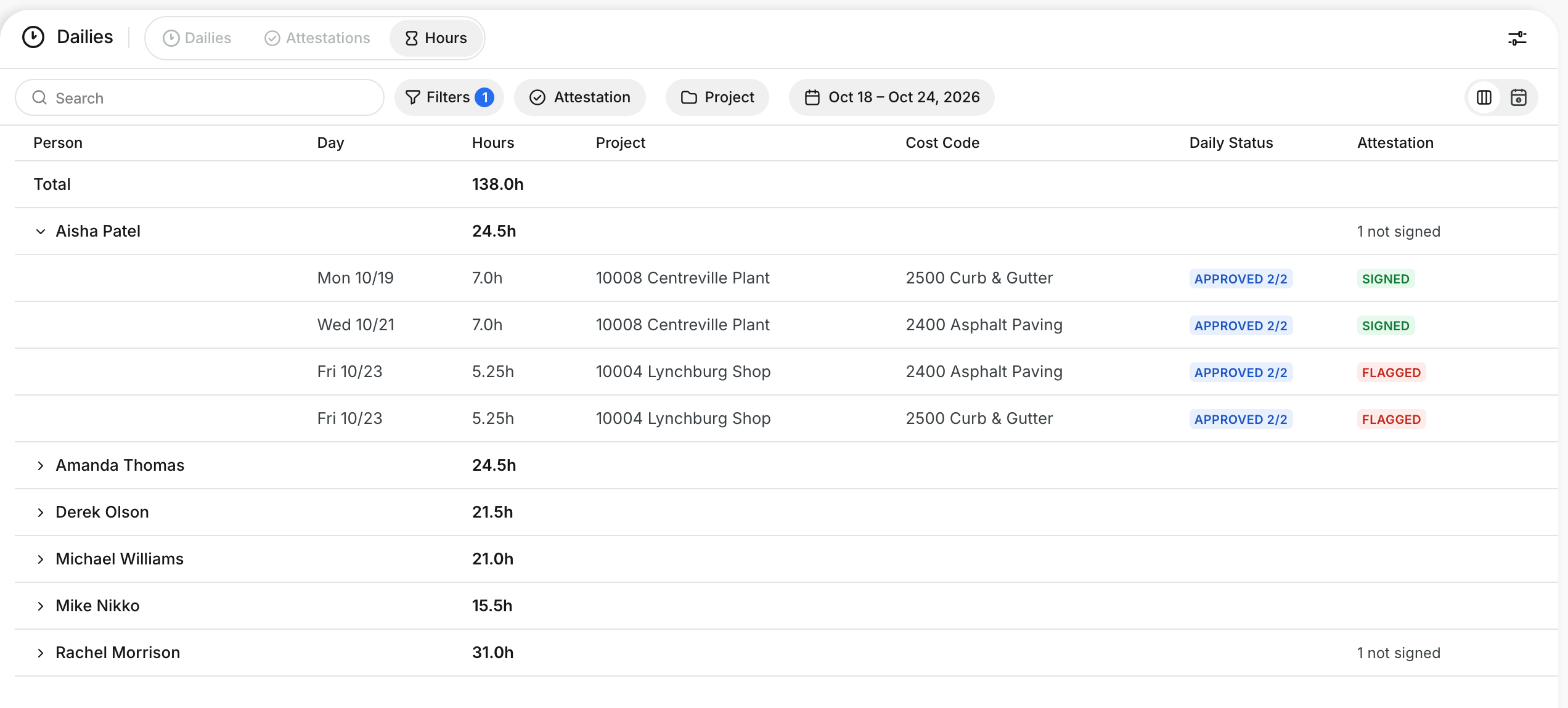Click APPROVED 2/2 badge for Wed 10/21
The height and width of the screenshot is (708, 1568).
1241,325
